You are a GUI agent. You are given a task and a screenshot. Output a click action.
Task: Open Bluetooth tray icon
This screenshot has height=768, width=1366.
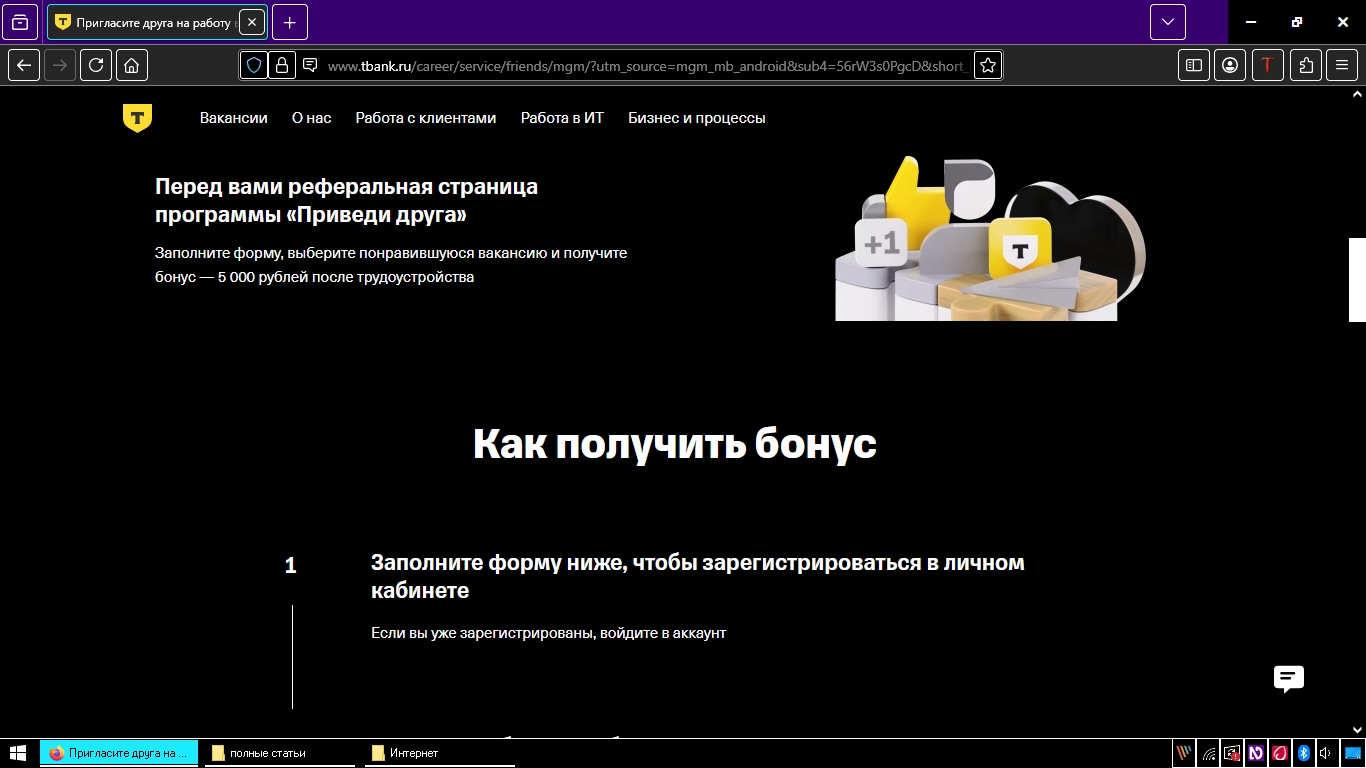pos(1303,753)
